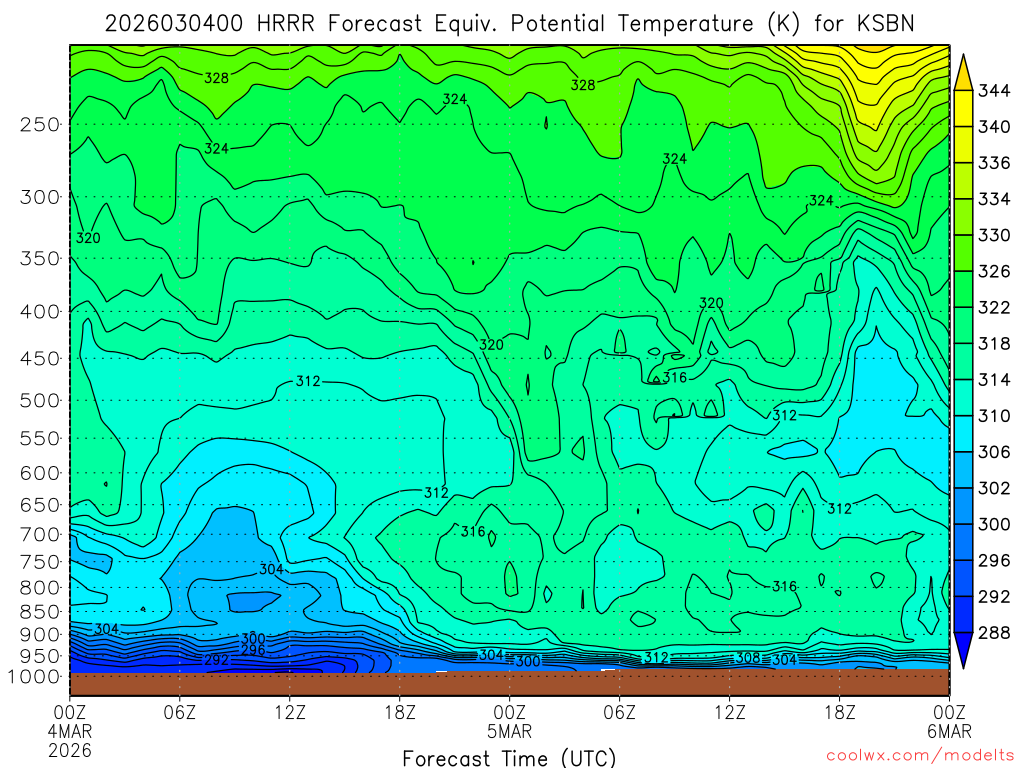The image size is (1024, 768).
Task: Click the 310 colorbar value
Action: pos(994,416)
